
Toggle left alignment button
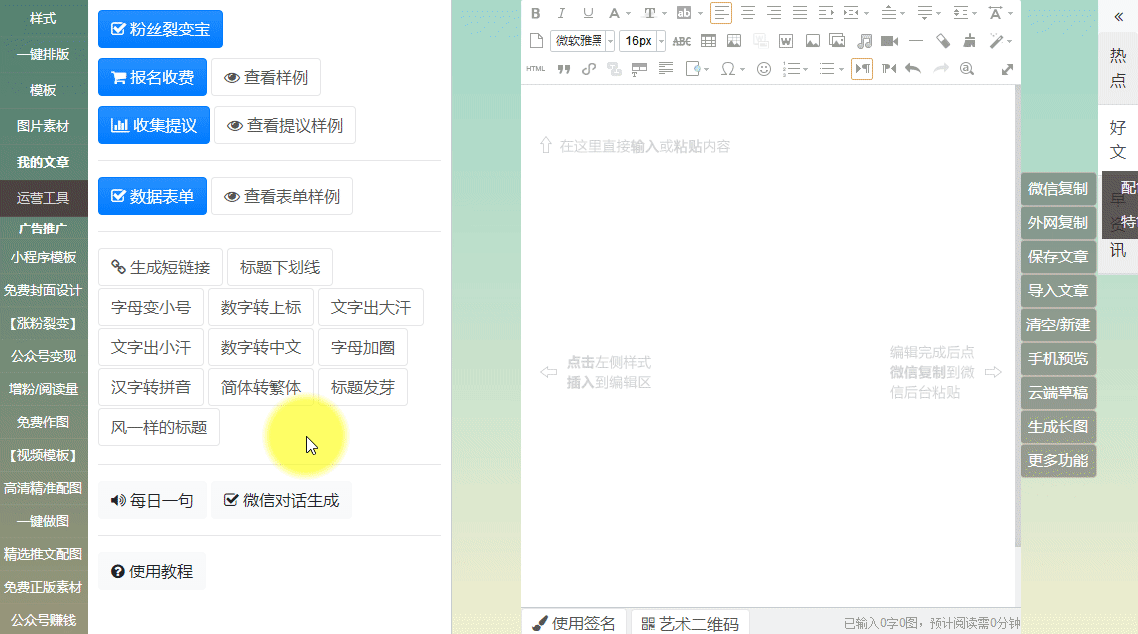(x=721, y=13)
